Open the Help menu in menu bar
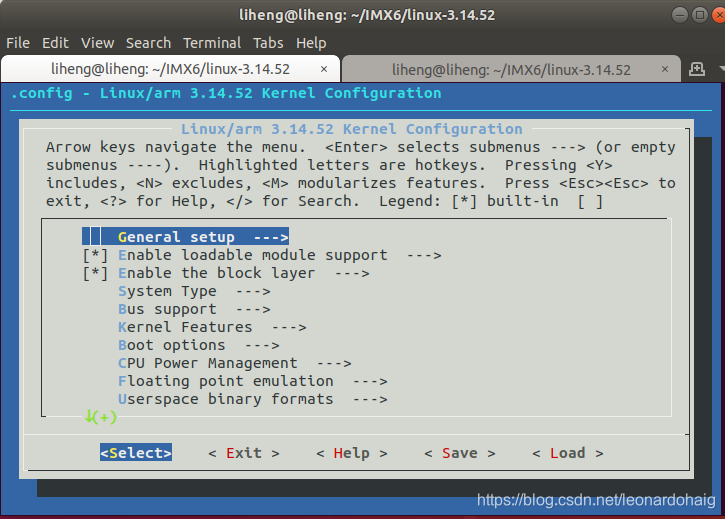The width and height of the screenshot is (725, 519). pyautogui.click(x=311, y=43)
